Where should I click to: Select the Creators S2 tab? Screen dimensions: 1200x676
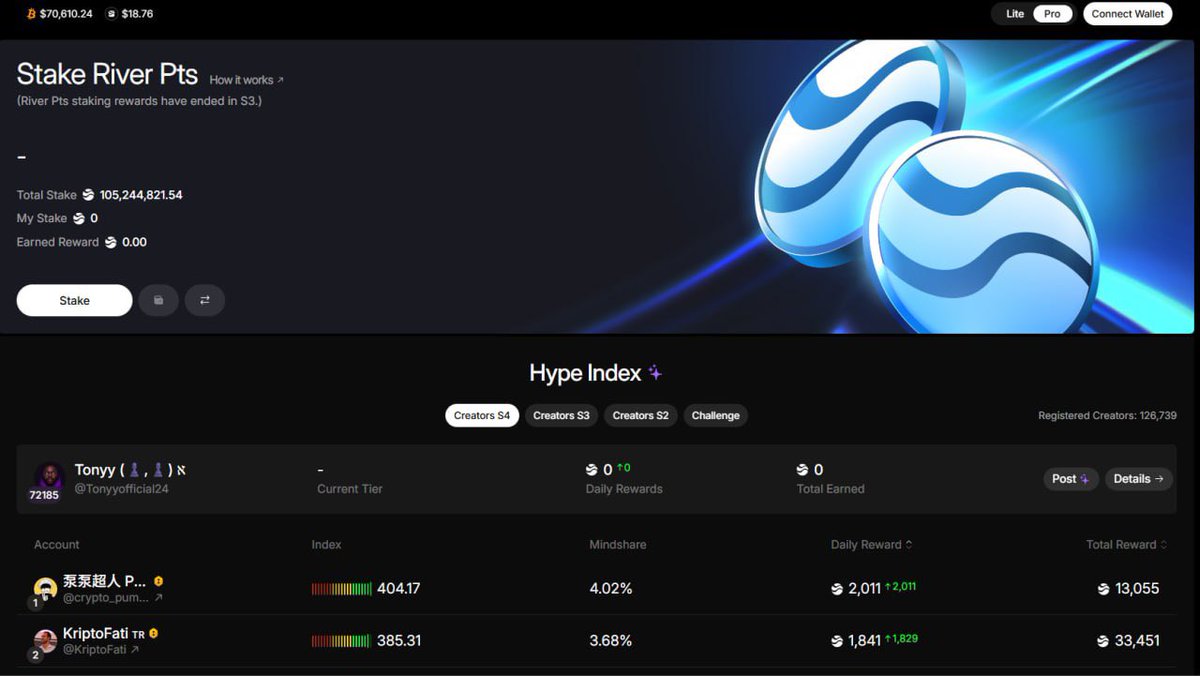point(641,415)
